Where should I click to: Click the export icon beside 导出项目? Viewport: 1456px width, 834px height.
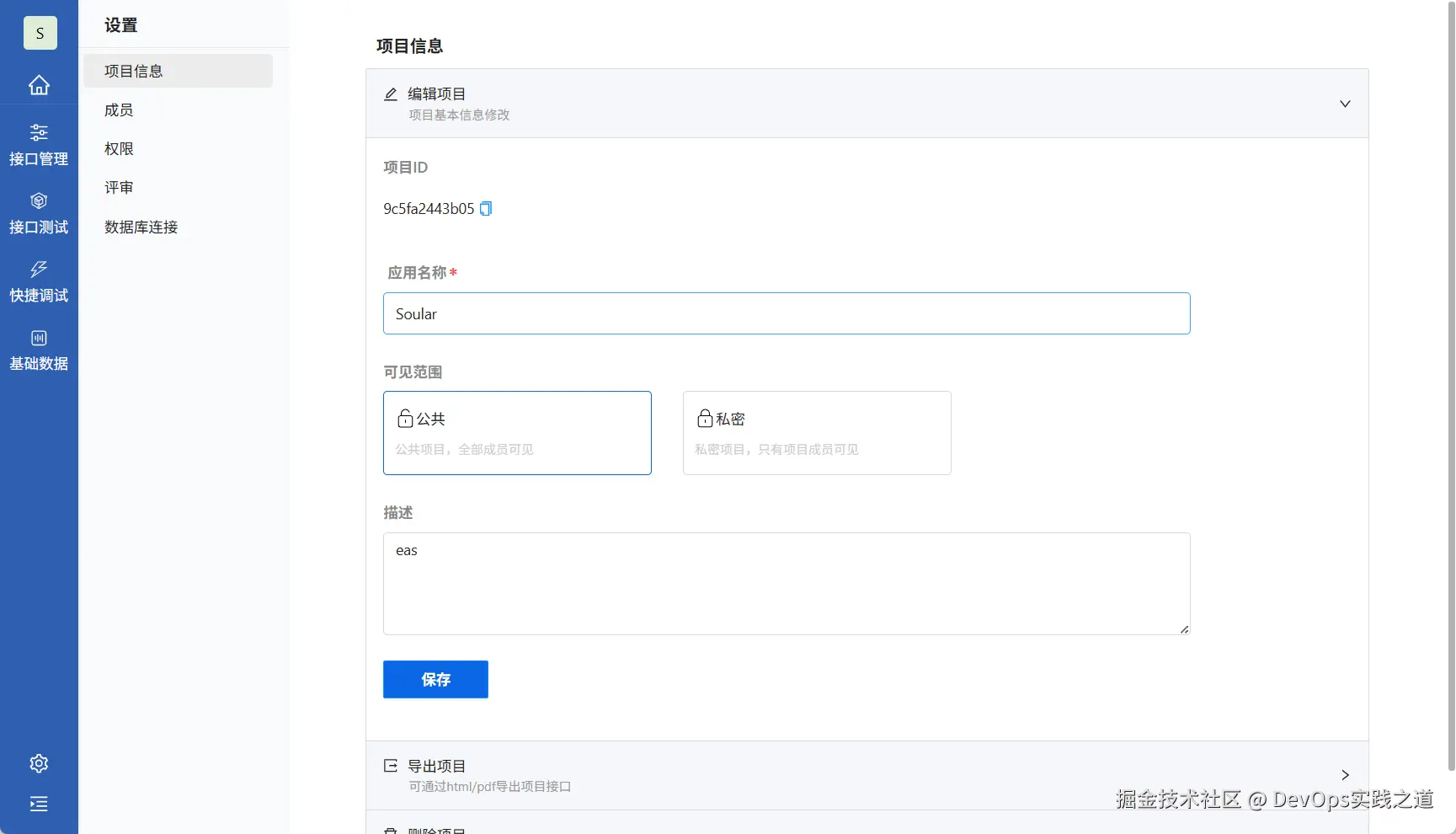pos(391,766)
